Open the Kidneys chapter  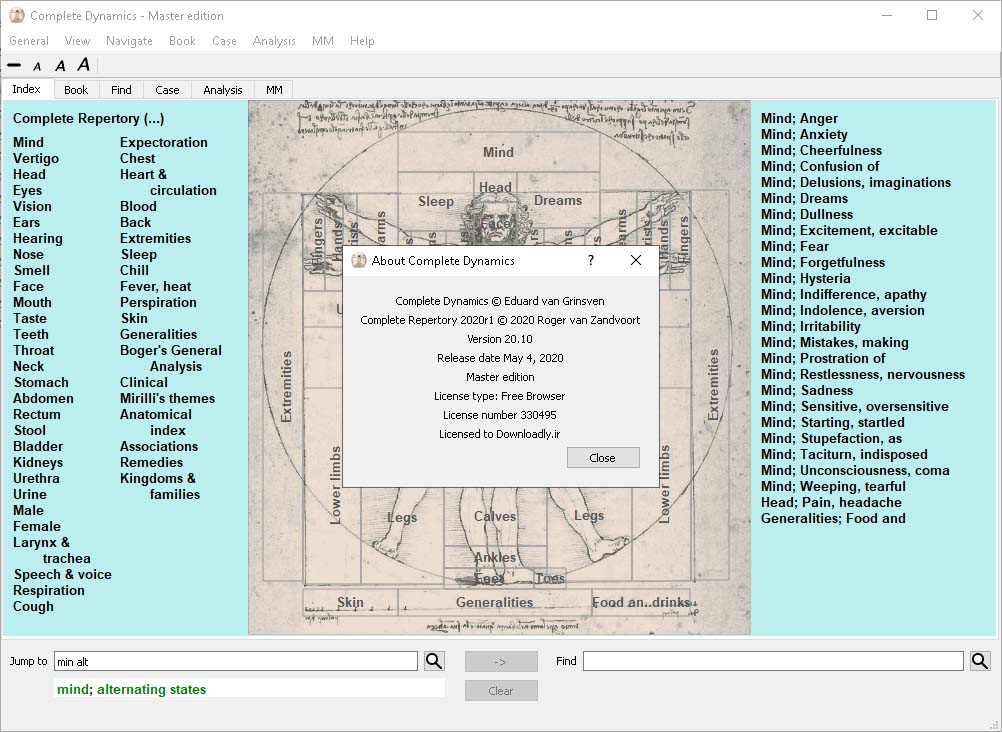click(x=38, y=462)
